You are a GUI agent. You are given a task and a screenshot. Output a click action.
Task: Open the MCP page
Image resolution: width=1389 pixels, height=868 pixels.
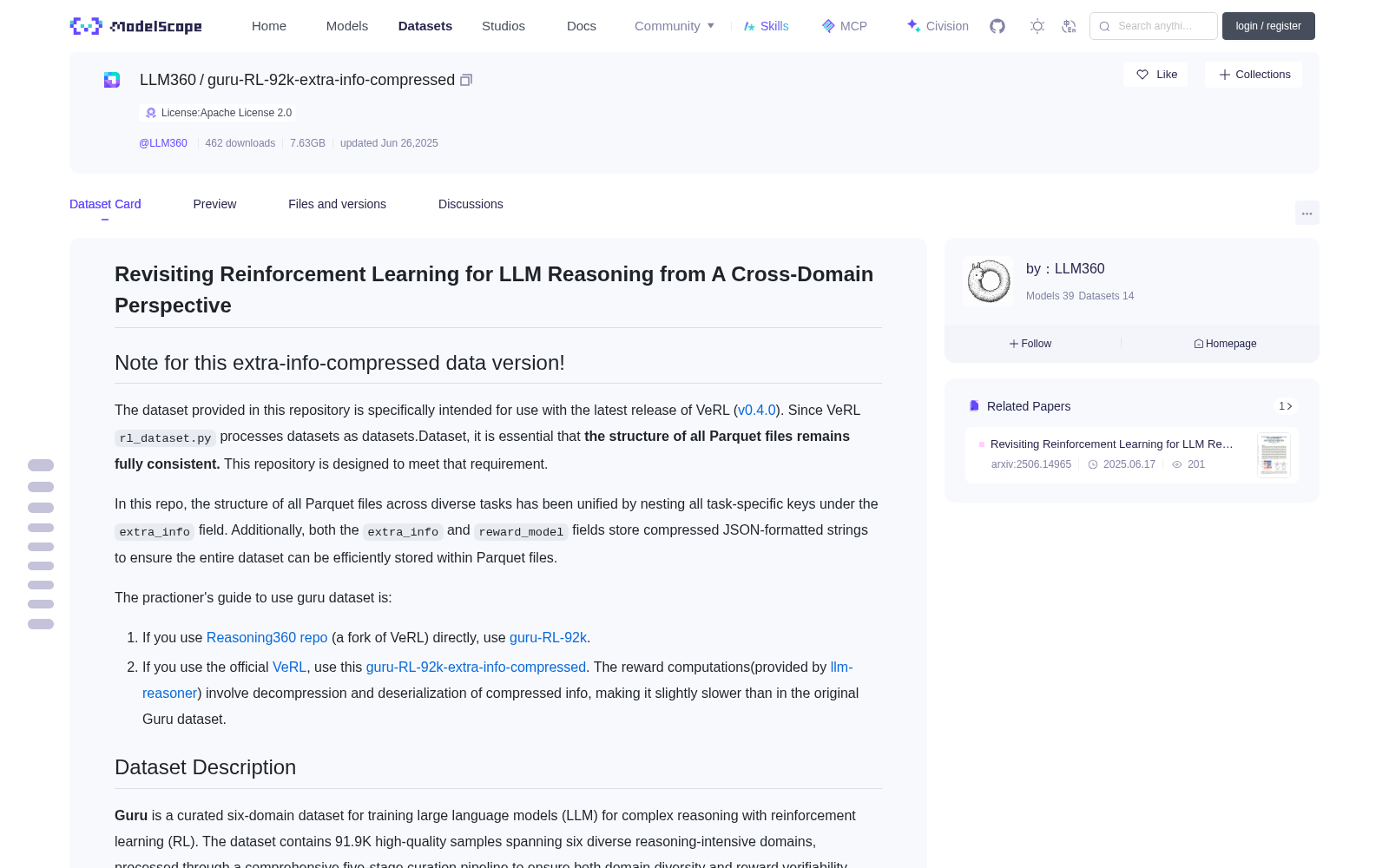coord(845,26)
